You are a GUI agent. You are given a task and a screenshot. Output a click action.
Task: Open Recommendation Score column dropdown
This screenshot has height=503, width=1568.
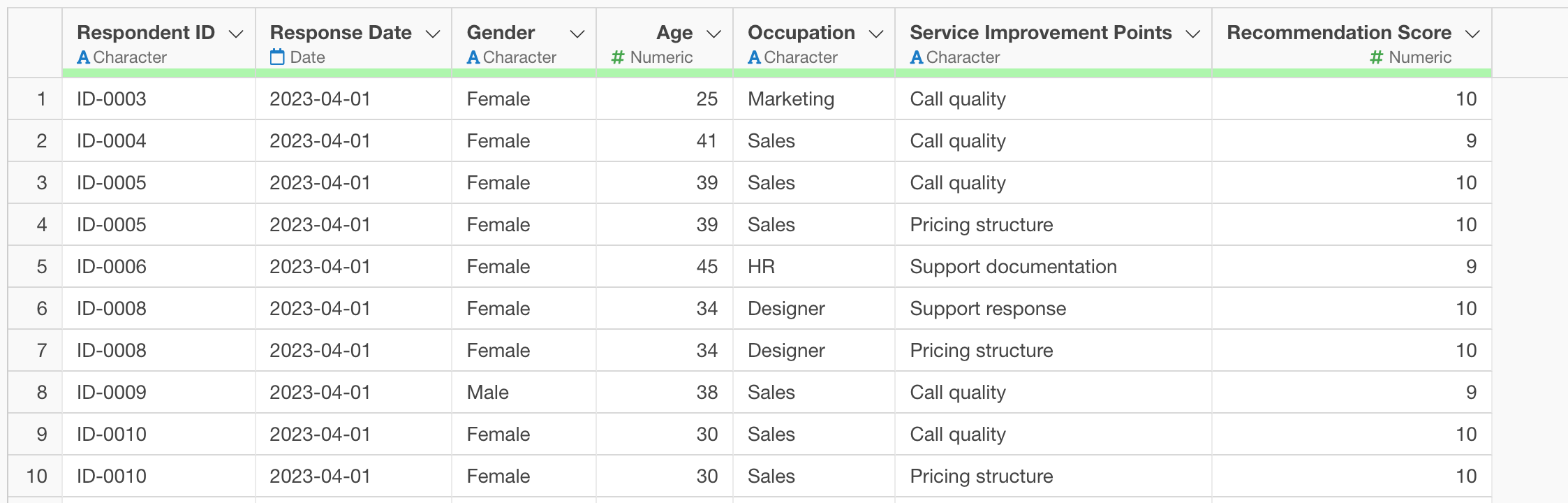(1472, 34)
